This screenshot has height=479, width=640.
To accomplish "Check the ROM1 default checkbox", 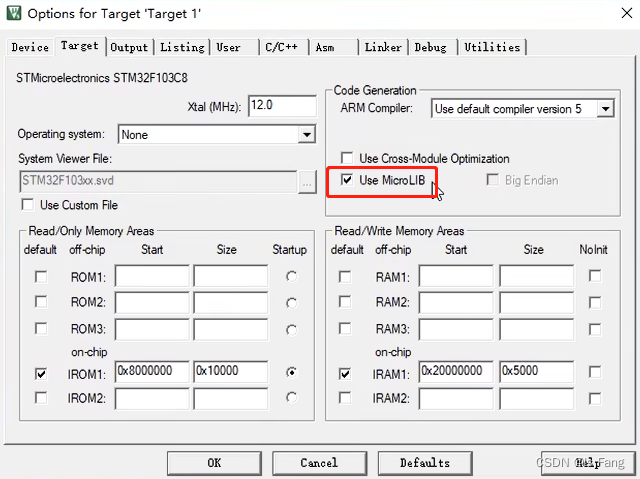I will point(41,277).
